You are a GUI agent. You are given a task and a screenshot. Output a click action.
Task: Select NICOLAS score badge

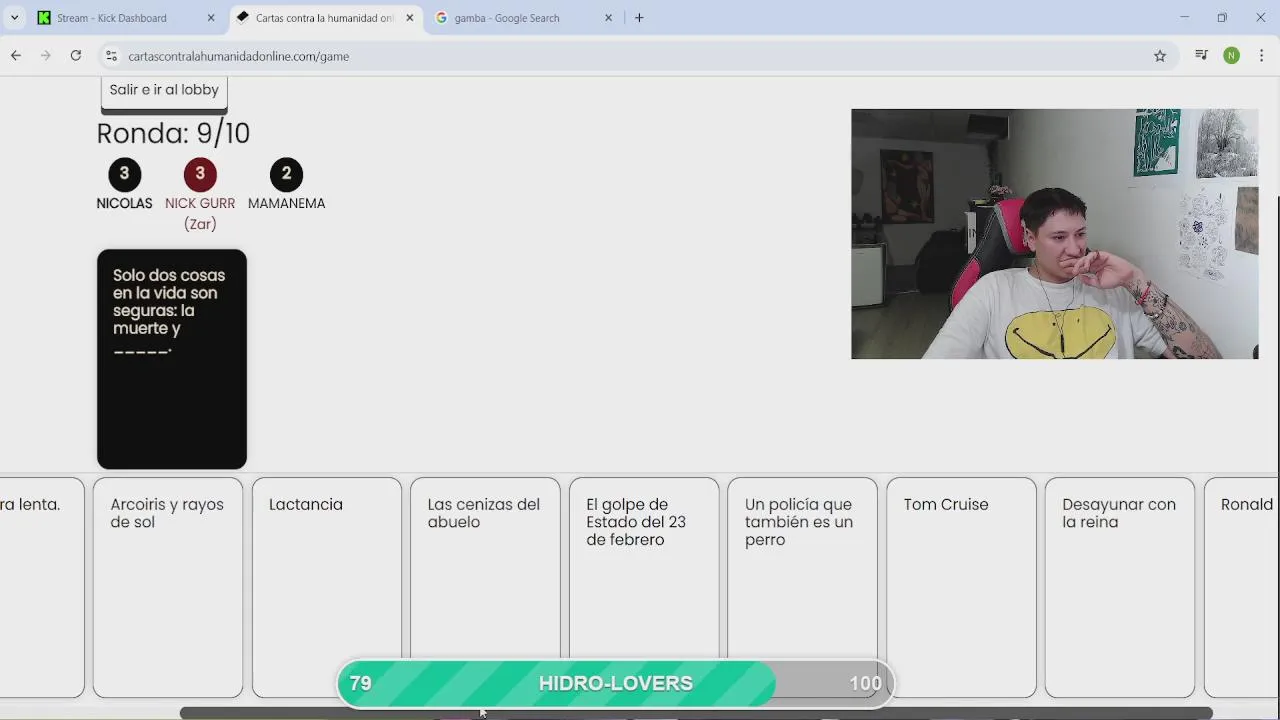(x=124, y=174)
